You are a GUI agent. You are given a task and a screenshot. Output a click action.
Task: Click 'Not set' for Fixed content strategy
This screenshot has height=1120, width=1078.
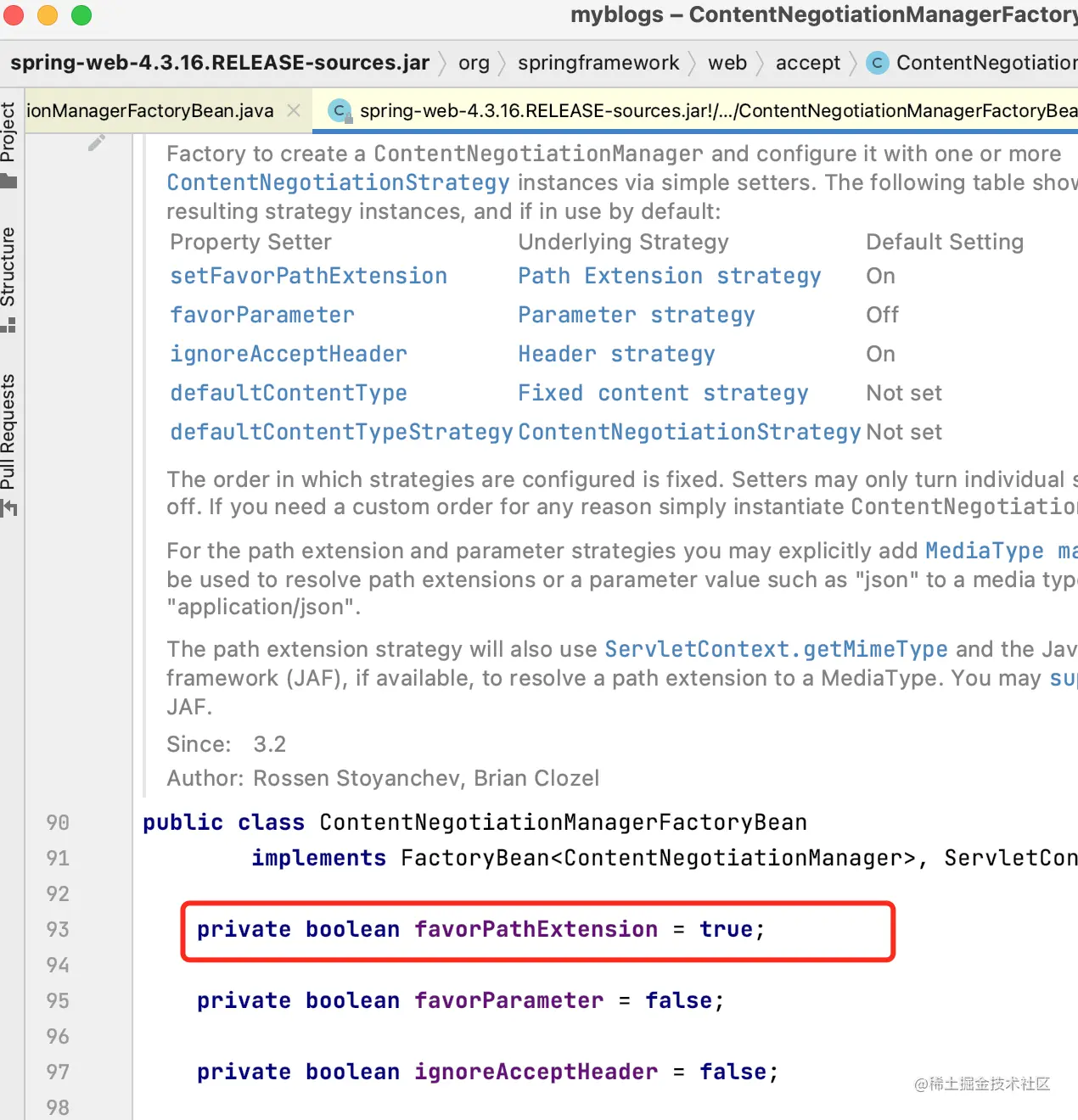click(904, 393)
